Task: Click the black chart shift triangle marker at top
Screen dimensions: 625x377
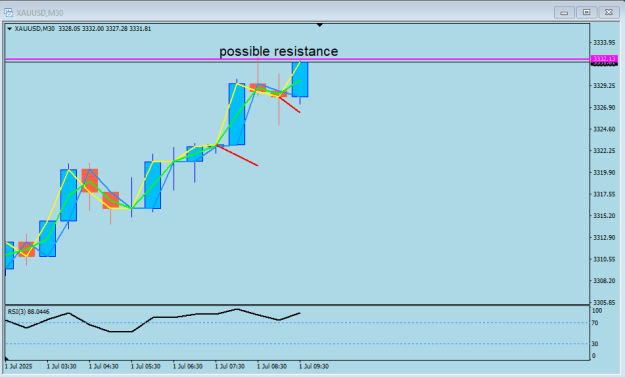Action: coord(320,25)
